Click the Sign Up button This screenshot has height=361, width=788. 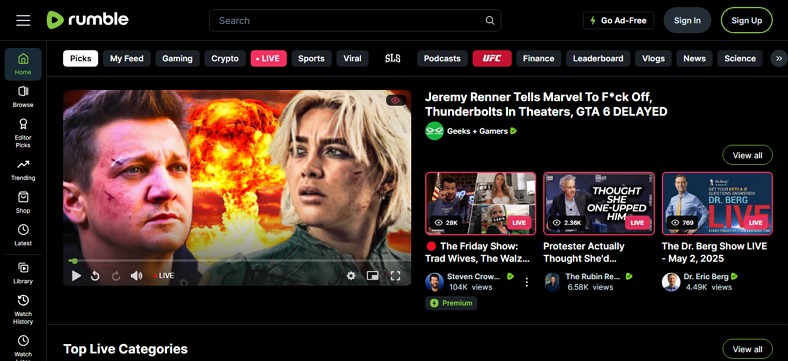pyautogui.click(x=746, y=21)
